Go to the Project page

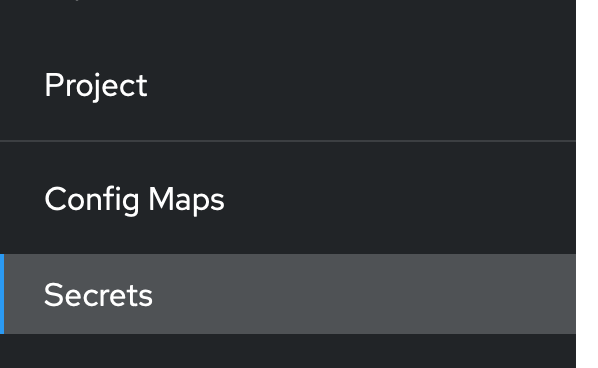pos(288,85)
